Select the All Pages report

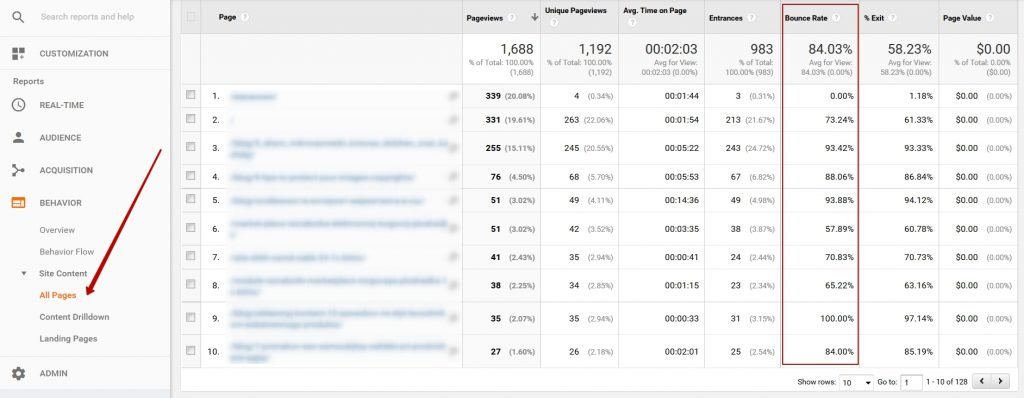[x=58, y=295]
